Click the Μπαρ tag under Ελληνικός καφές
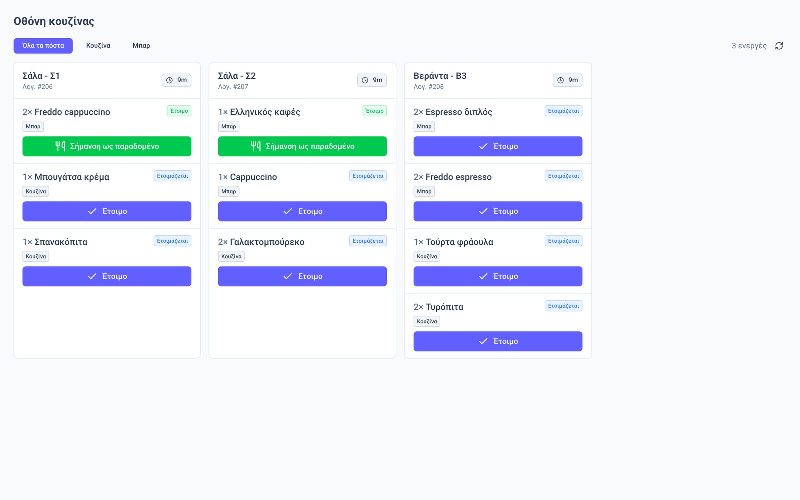 click(229, 127)
